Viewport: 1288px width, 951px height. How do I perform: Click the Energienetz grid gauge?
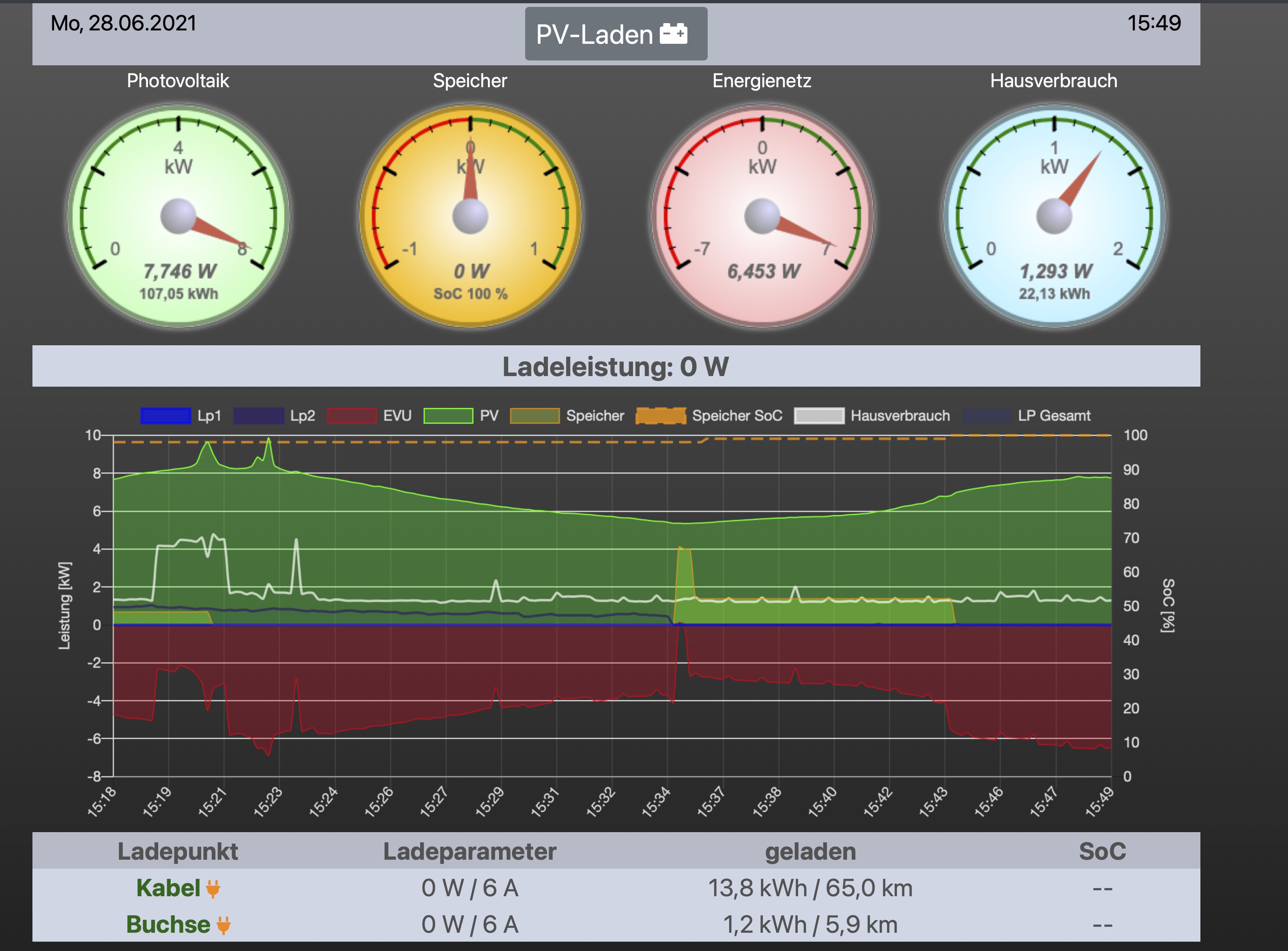[x=762, y=216]
